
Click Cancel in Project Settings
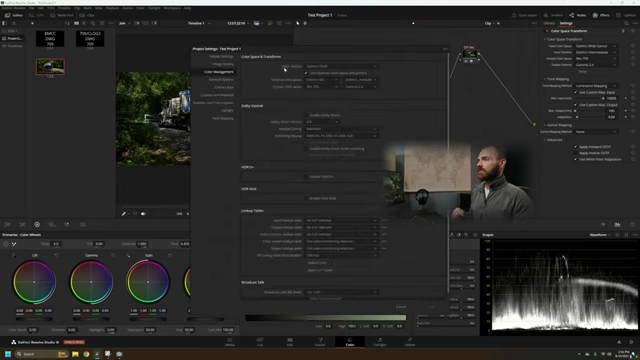click(401, 307)
